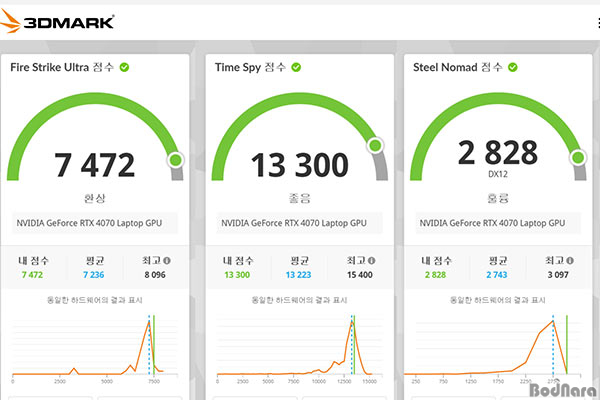Click the green checkmark next to Steel Nomad
The height and width of the screenshot is (400, 600).
coord(513,67)
